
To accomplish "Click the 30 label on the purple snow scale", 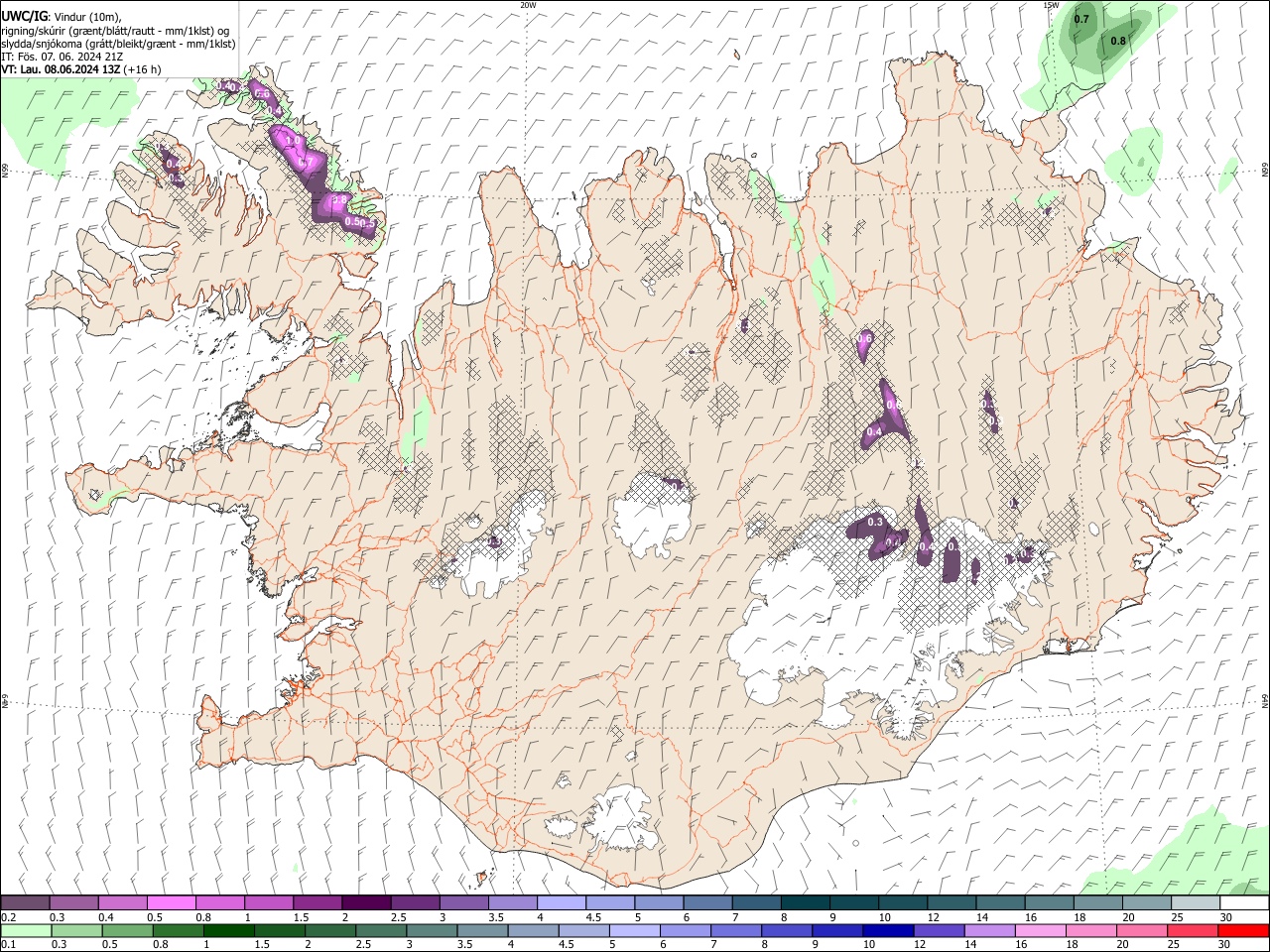I will [x=1226, y=917].
